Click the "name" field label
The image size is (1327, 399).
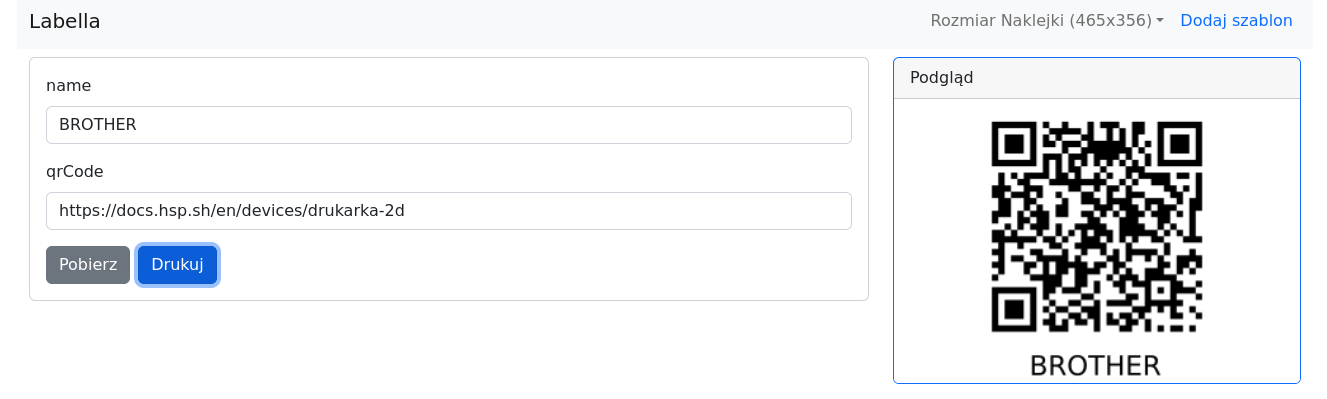pyautogui.click(x=68, y=86)
